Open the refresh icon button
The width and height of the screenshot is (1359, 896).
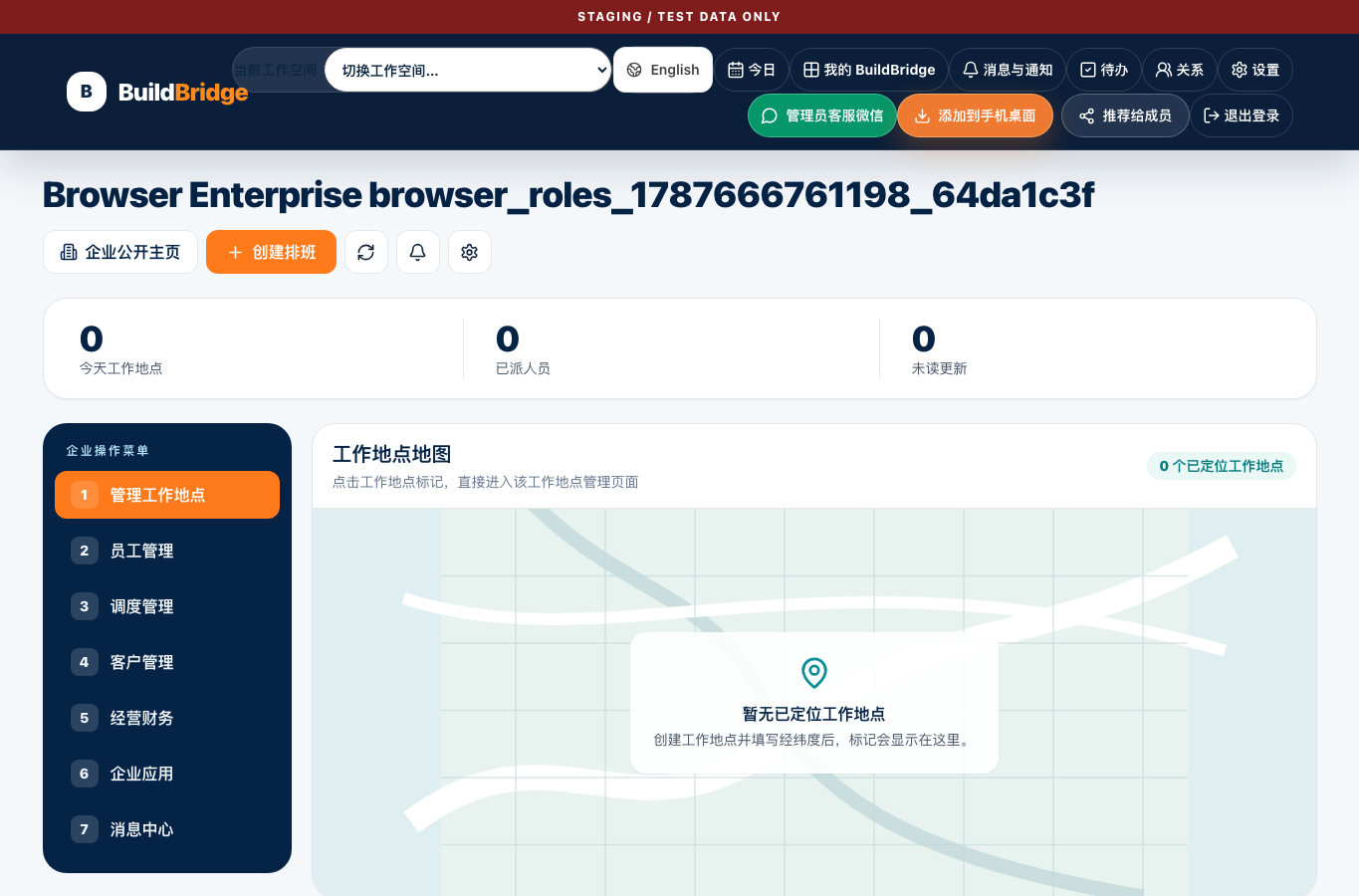366,252
